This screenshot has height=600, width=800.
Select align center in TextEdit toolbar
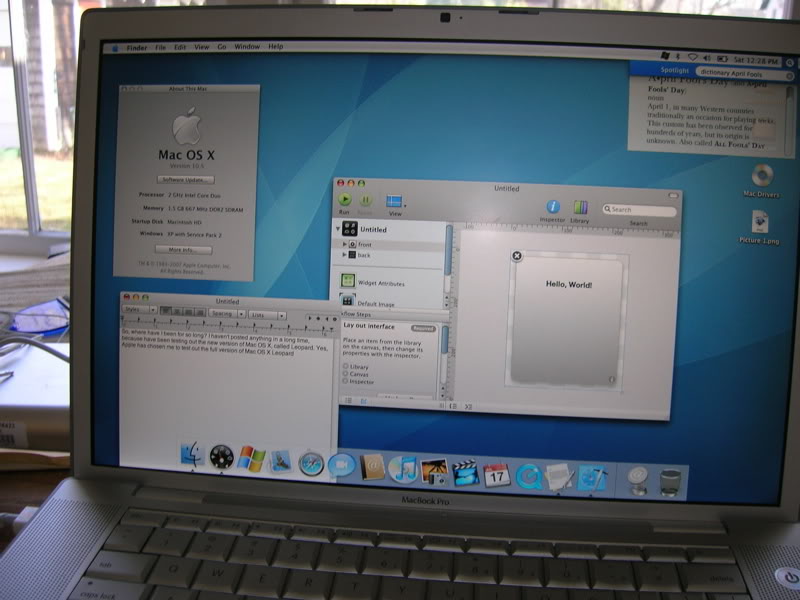177,311
